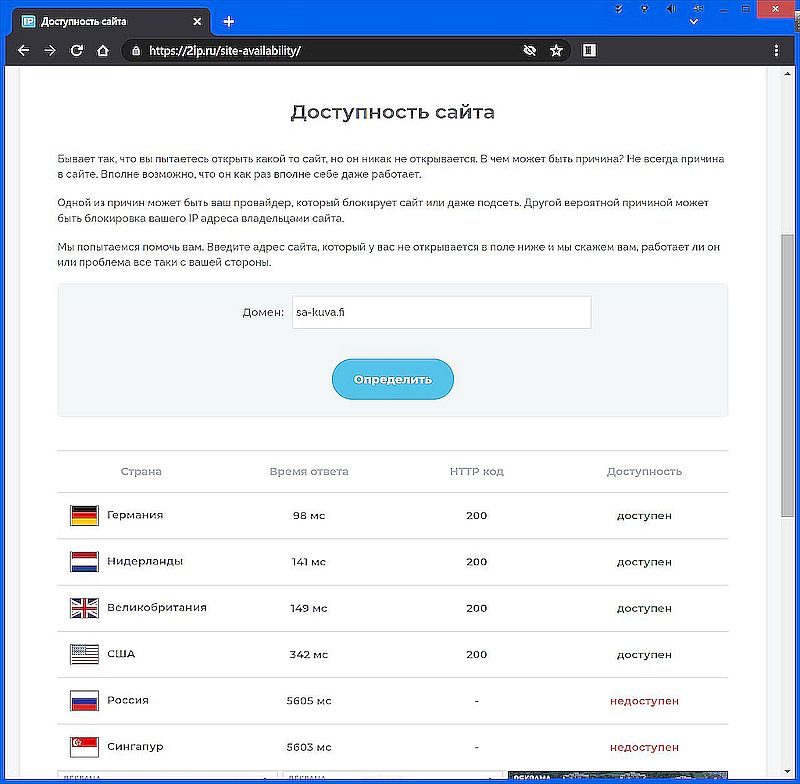Reload the current page
Image resolution: width=800 pixels, height=784 pixels.
point(76,51)
